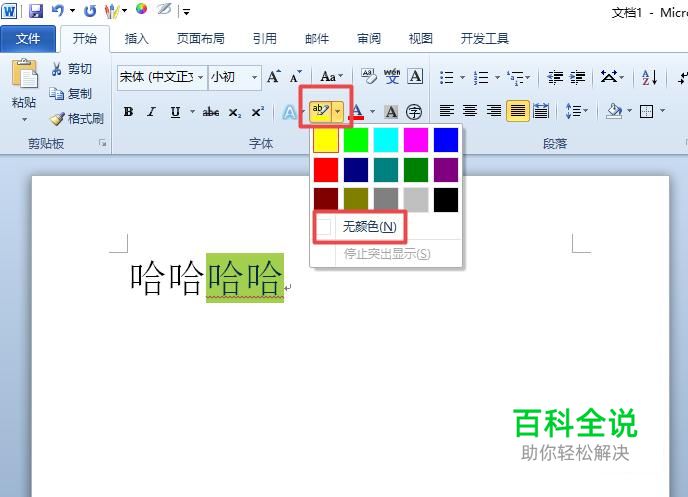Click the Font Color red A icon
This screenshot has height=497, width=688.
click(x=357, y=111)
